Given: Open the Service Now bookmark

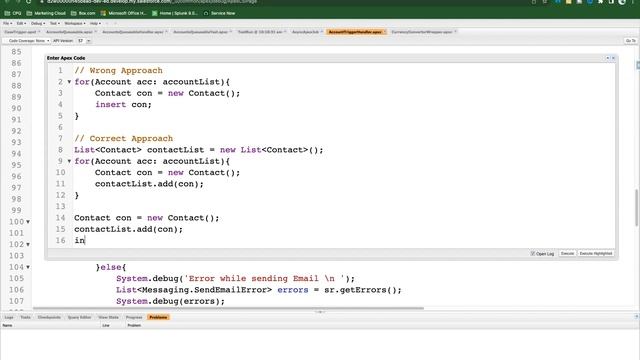Looking at the screenshot, I should (x=219, y=13).
